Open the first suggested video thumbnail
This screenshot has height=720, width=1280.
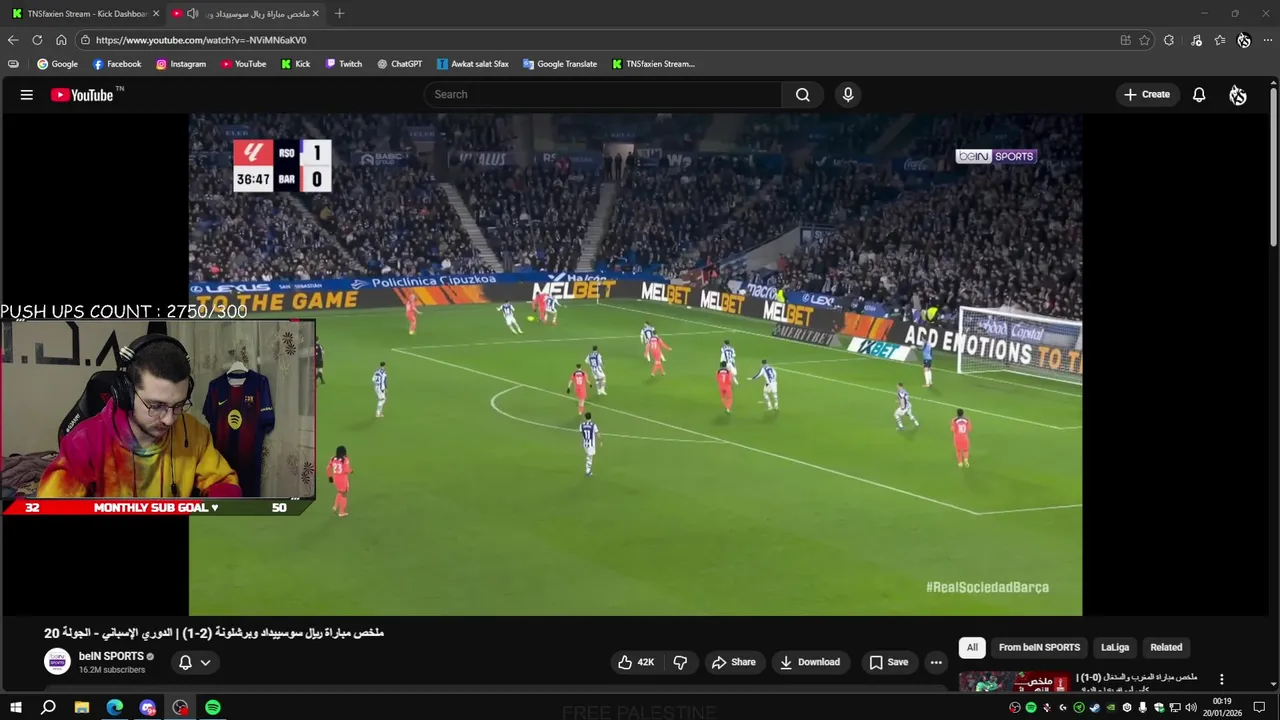click(x=1015, y=683)
